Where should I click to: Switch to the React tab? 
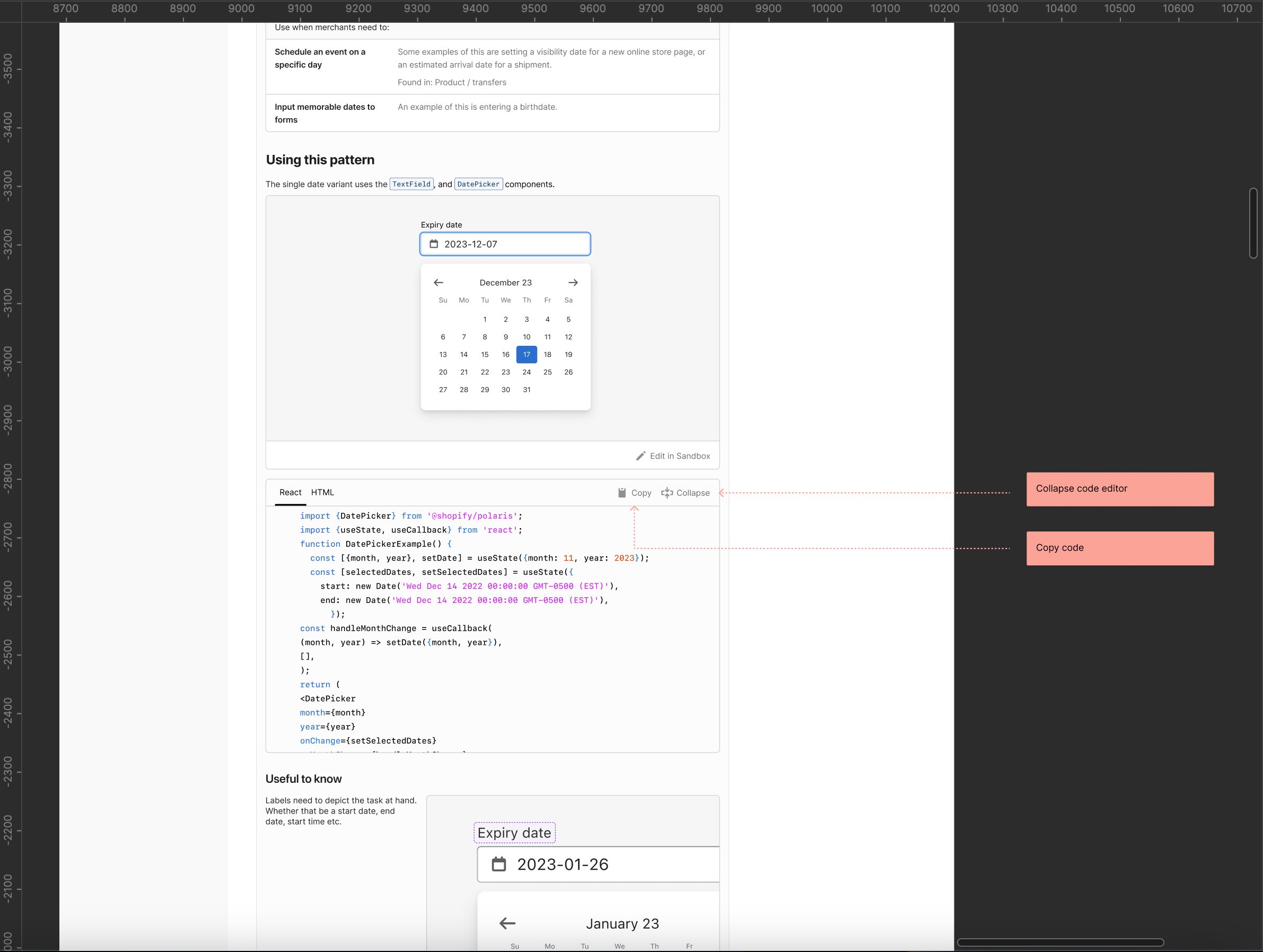[290, 492]
